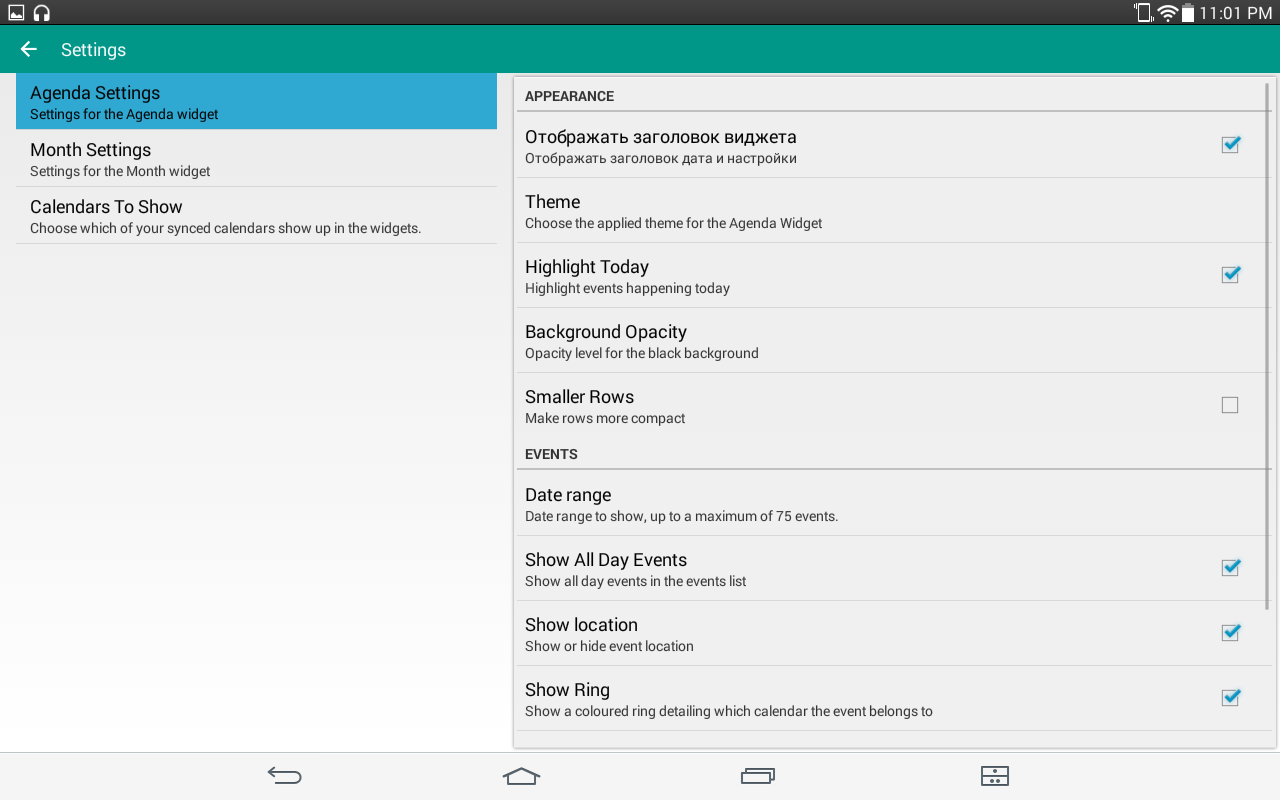The image size is (1280, 800).
Task: Tap 'Отображать заголовок дата и настройки' description
Action: pyautogui.click(x=661, y=158)
